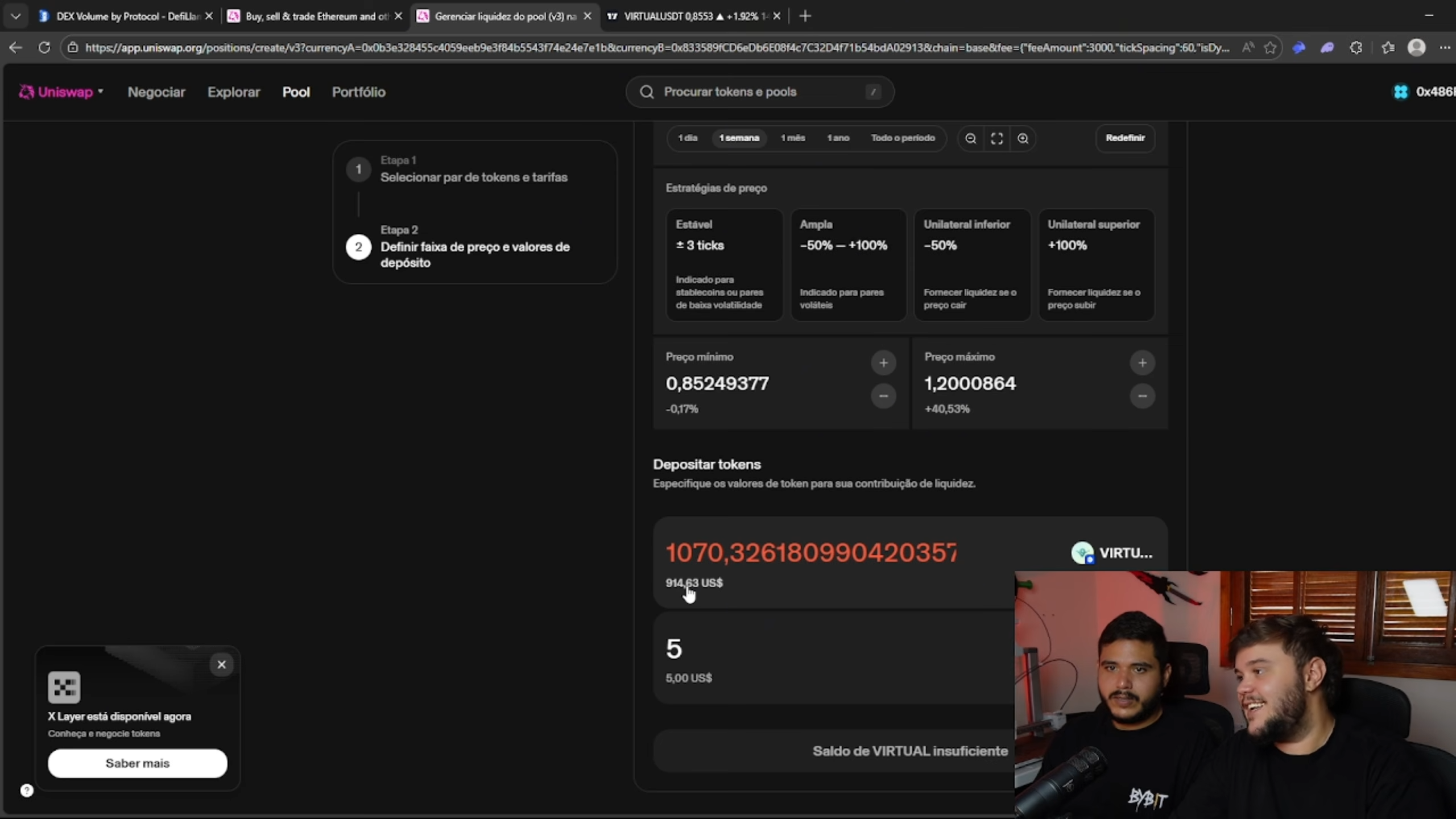The image size is (1456, 819).
Task: Choose the Estável ± 3 ticks strategy
Action: pos(724,264)
